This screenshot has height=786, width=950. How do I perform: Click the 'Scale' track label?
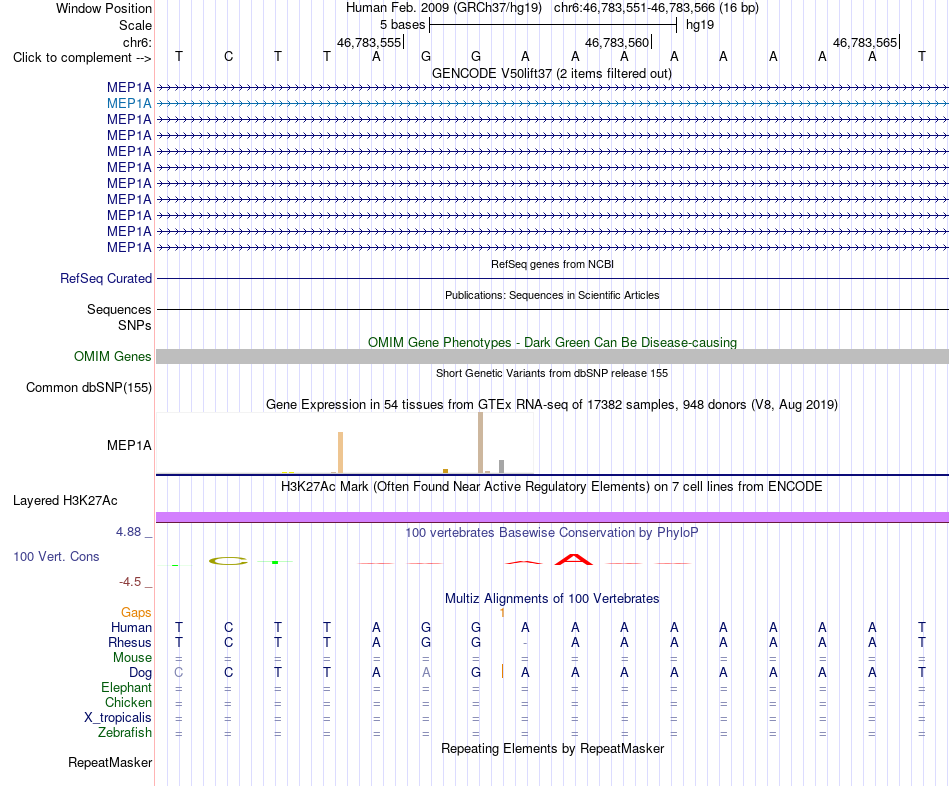point(136,25)
